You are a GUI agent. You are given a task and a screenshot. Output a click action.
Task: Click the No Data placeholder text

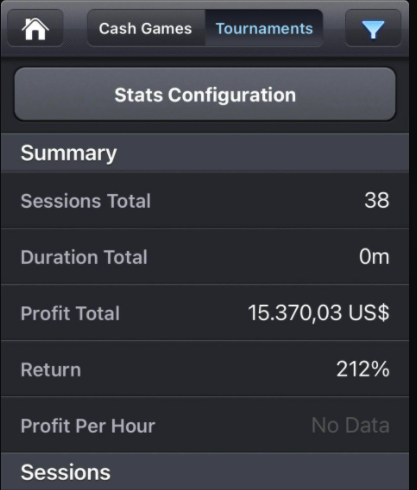350,425
